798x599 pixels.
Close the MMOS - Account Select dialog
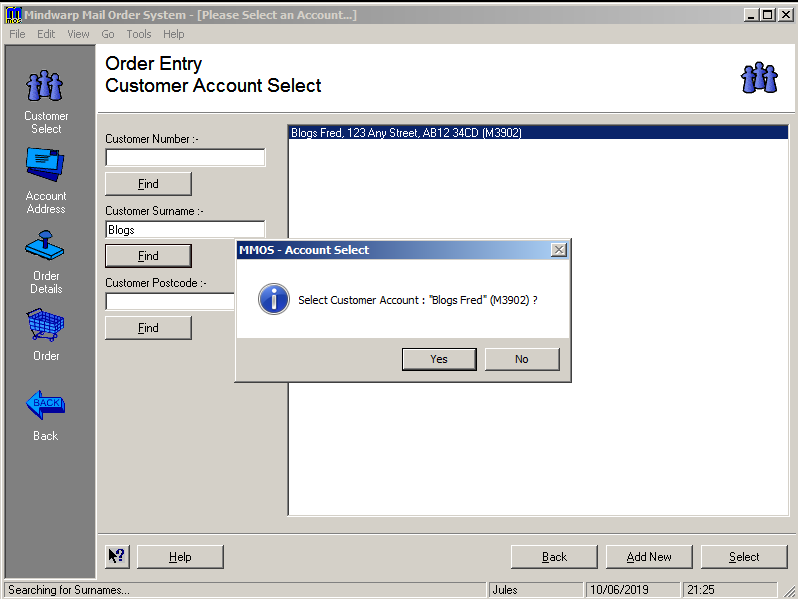click(x=559, y=250)
